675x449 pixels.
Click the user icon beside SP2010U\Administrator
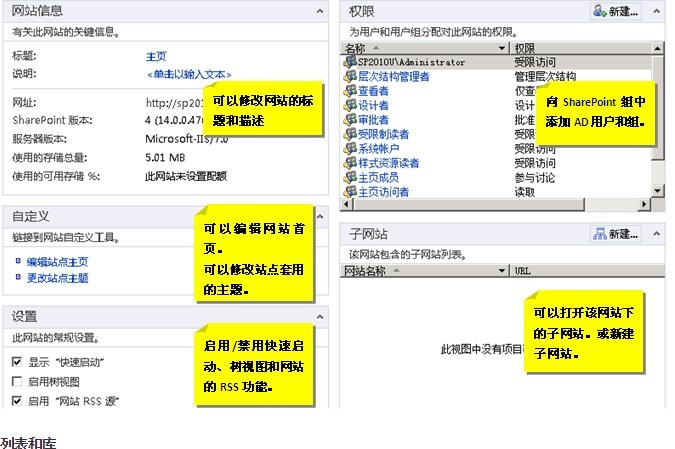(350, 62)
